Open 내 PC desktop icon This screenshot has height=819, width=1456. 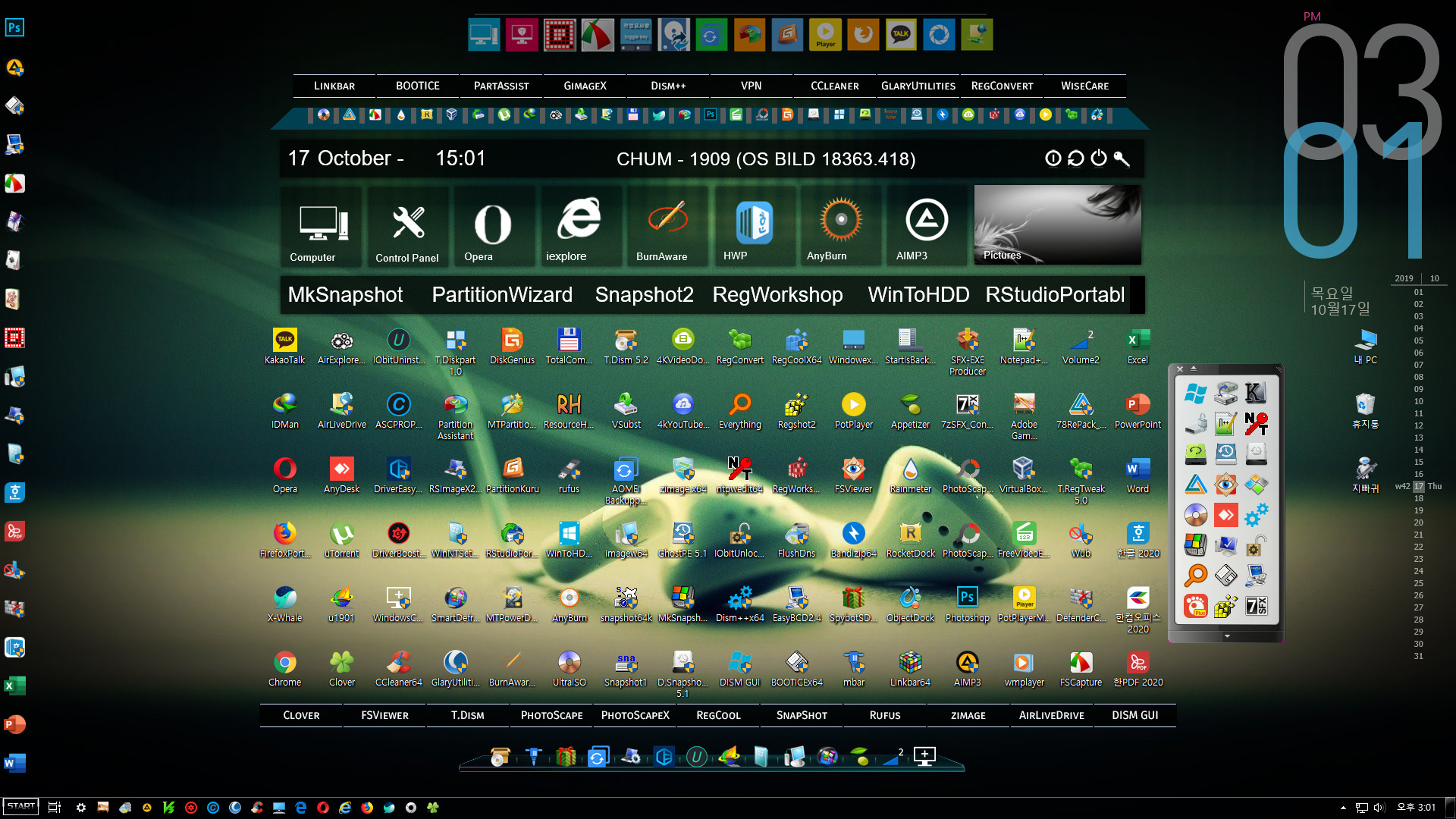pyautogui.click(x=1365, y=346)
